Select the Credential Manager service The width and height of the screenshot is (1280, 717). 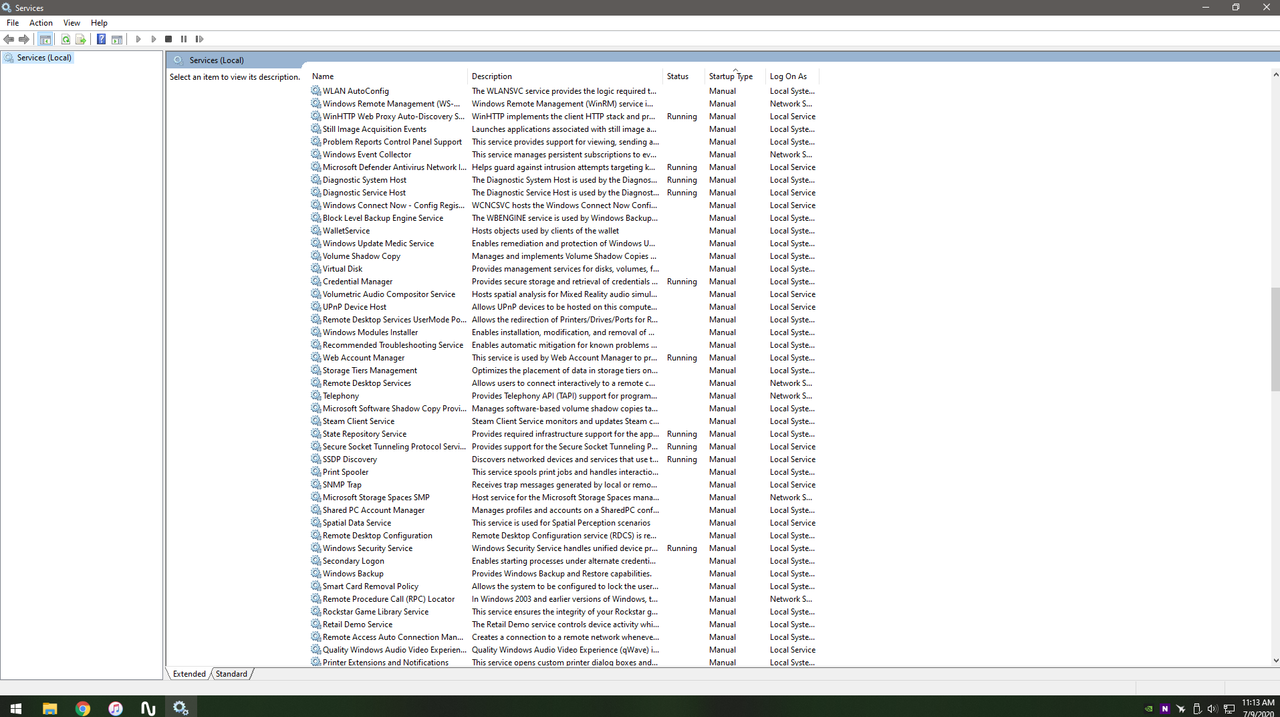564,282
